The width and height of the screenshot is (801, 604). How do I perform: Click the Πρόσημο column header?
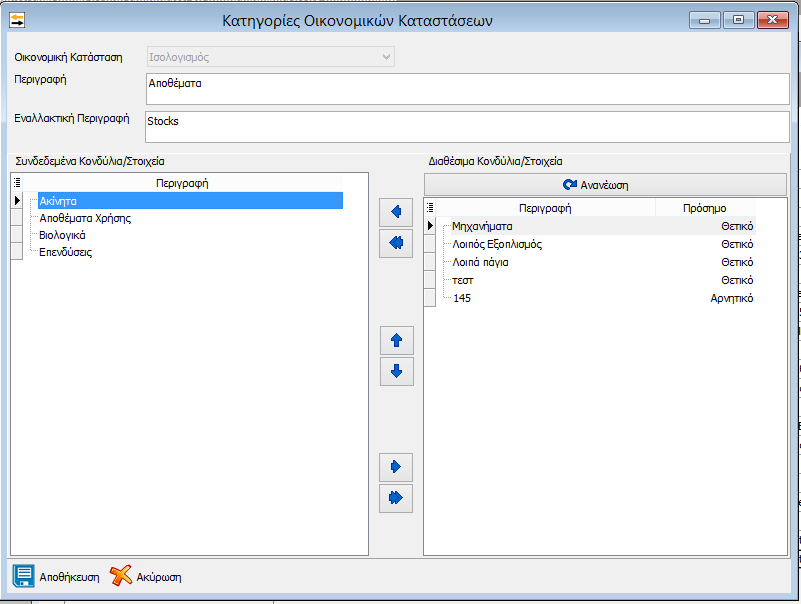click(705, 208)
